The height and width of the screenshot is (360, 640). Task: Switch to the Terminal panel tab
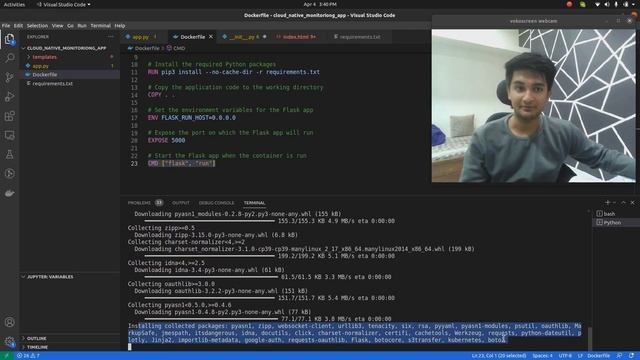click(254, 203)
